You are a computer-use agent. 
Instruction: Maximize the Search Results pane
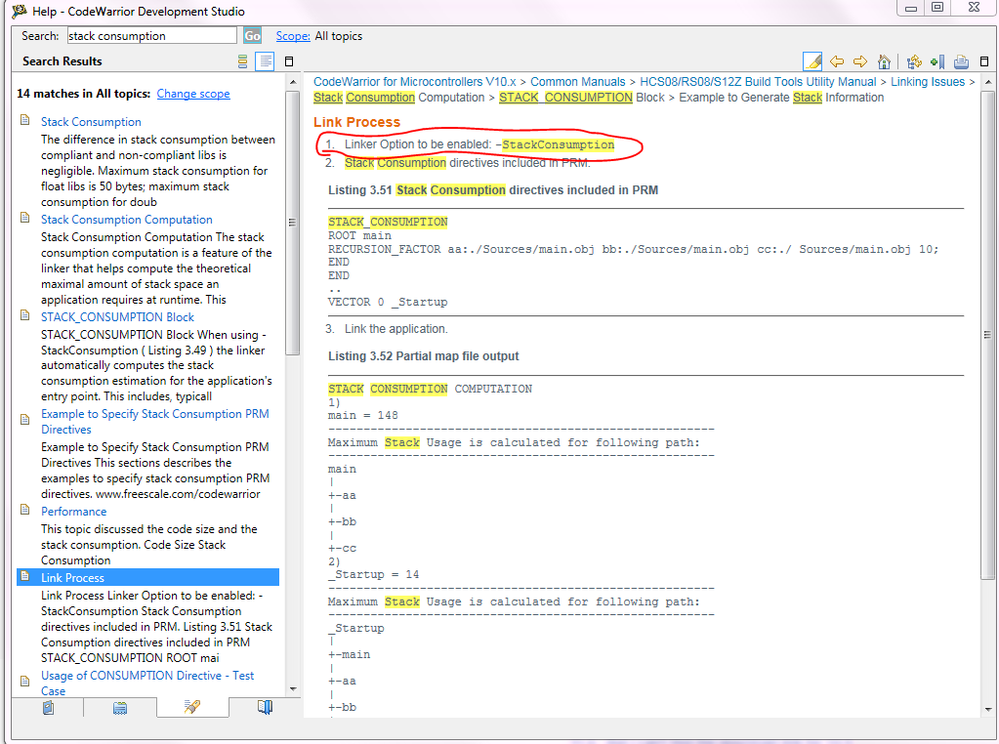coord(289,61)
